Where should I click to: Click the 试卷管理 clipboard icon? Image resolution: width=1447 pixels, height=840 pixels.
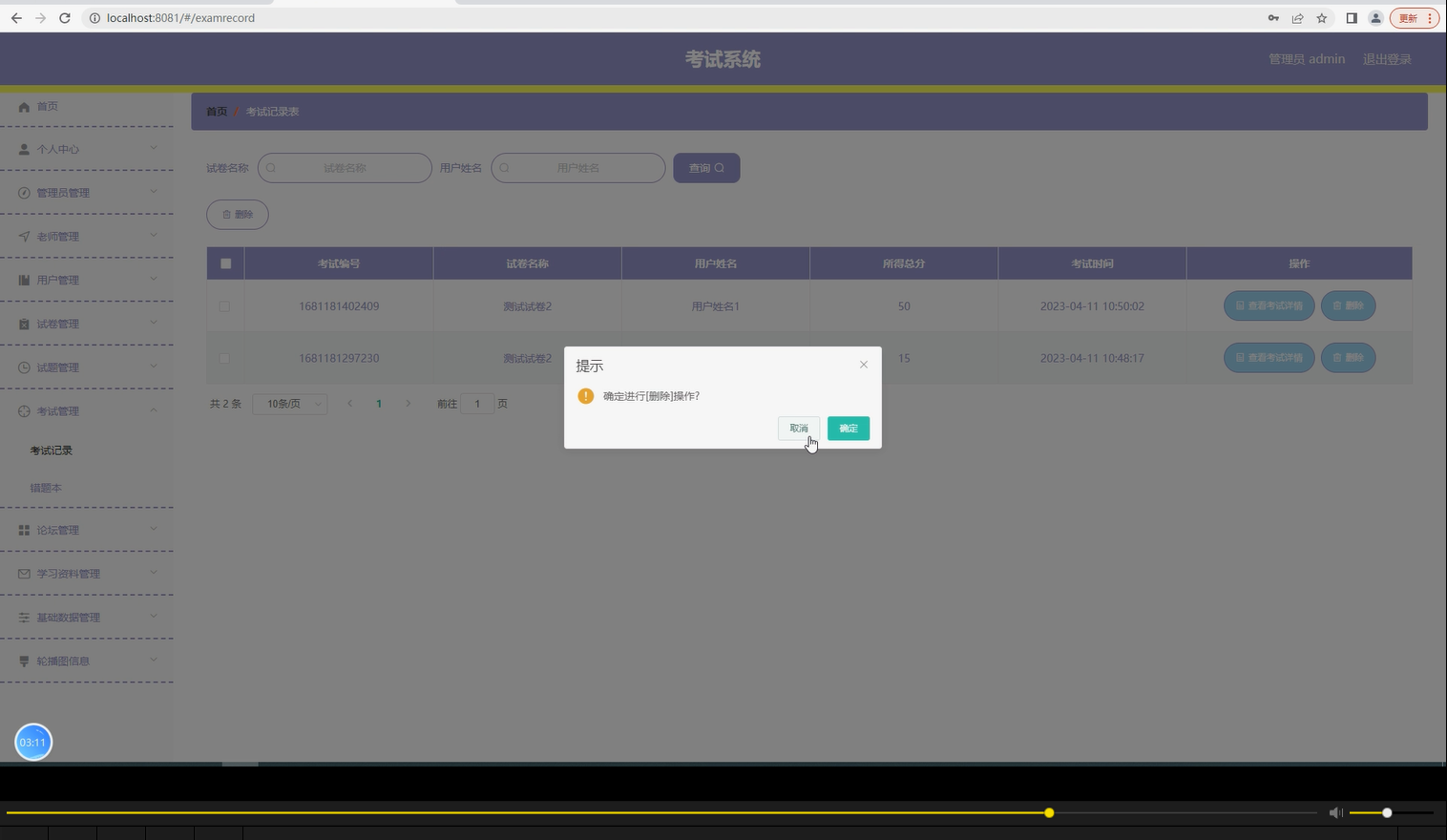point(24,325)
